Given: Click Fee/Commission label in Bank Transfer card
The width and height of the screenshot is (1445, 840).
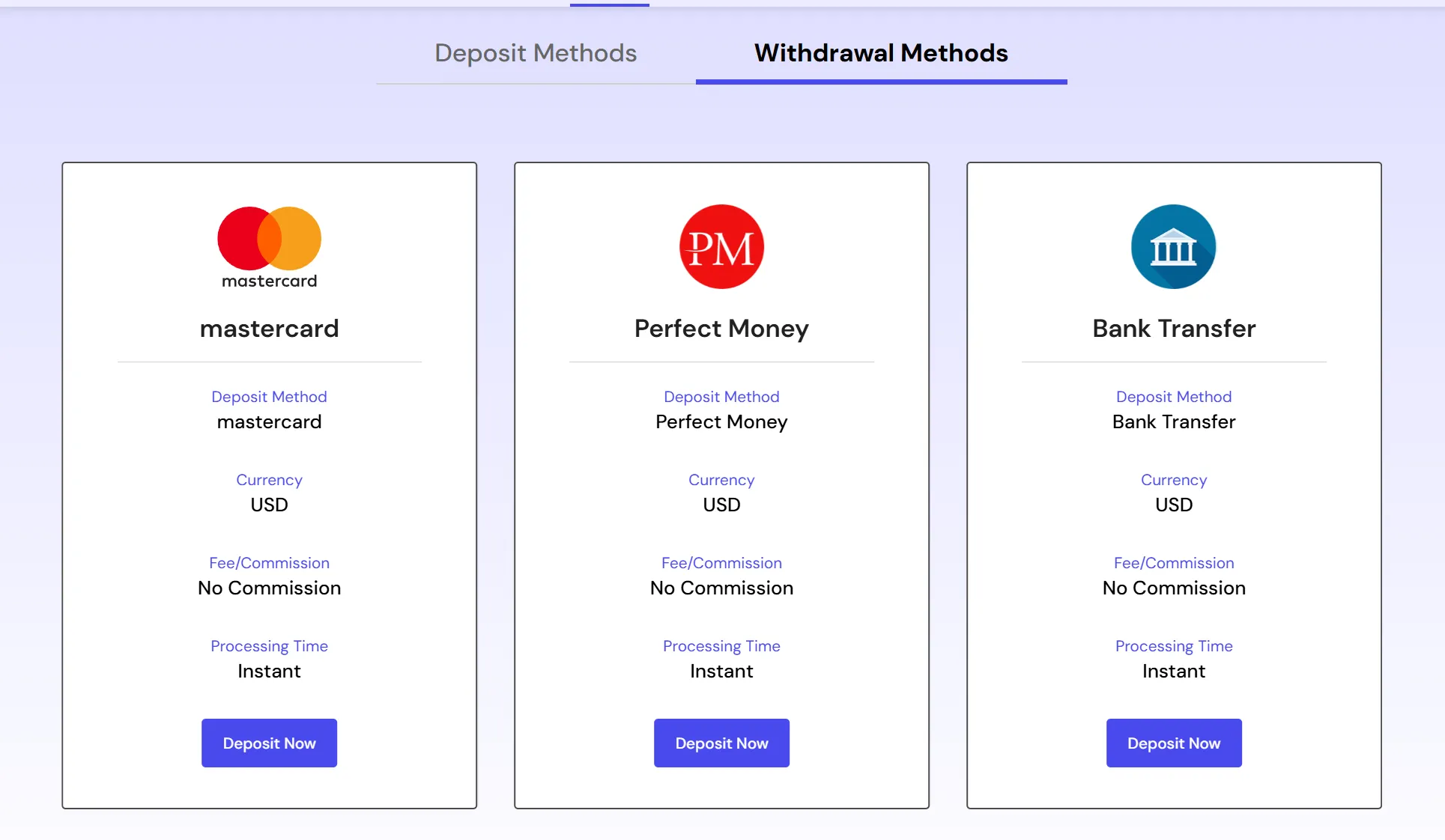Looking at the screenshot, I should [1174, 563].
